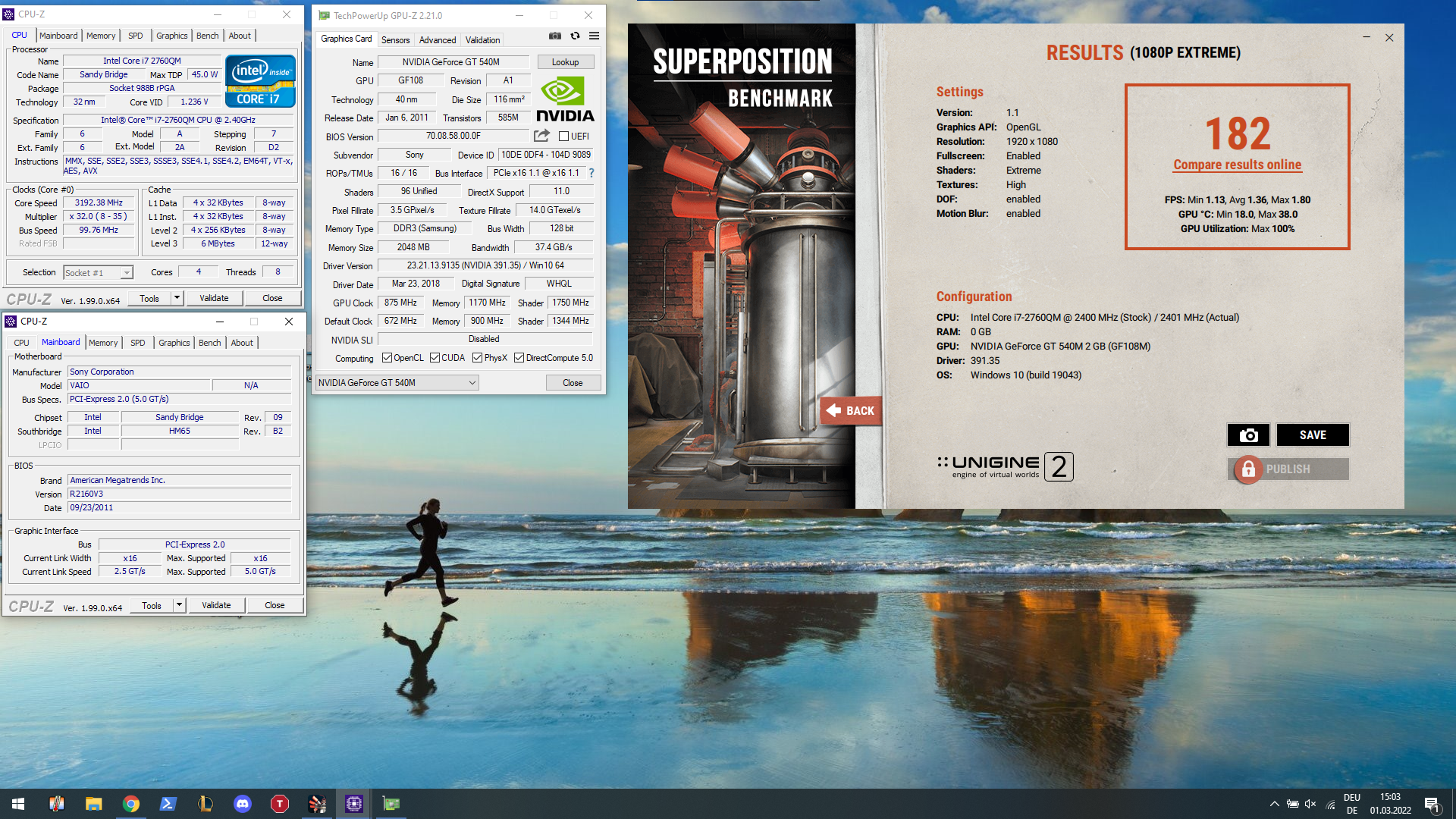1456x819 pixels.
Task: Switch to CPU-Z taskbar icon
Action: [x=353, y=804]
